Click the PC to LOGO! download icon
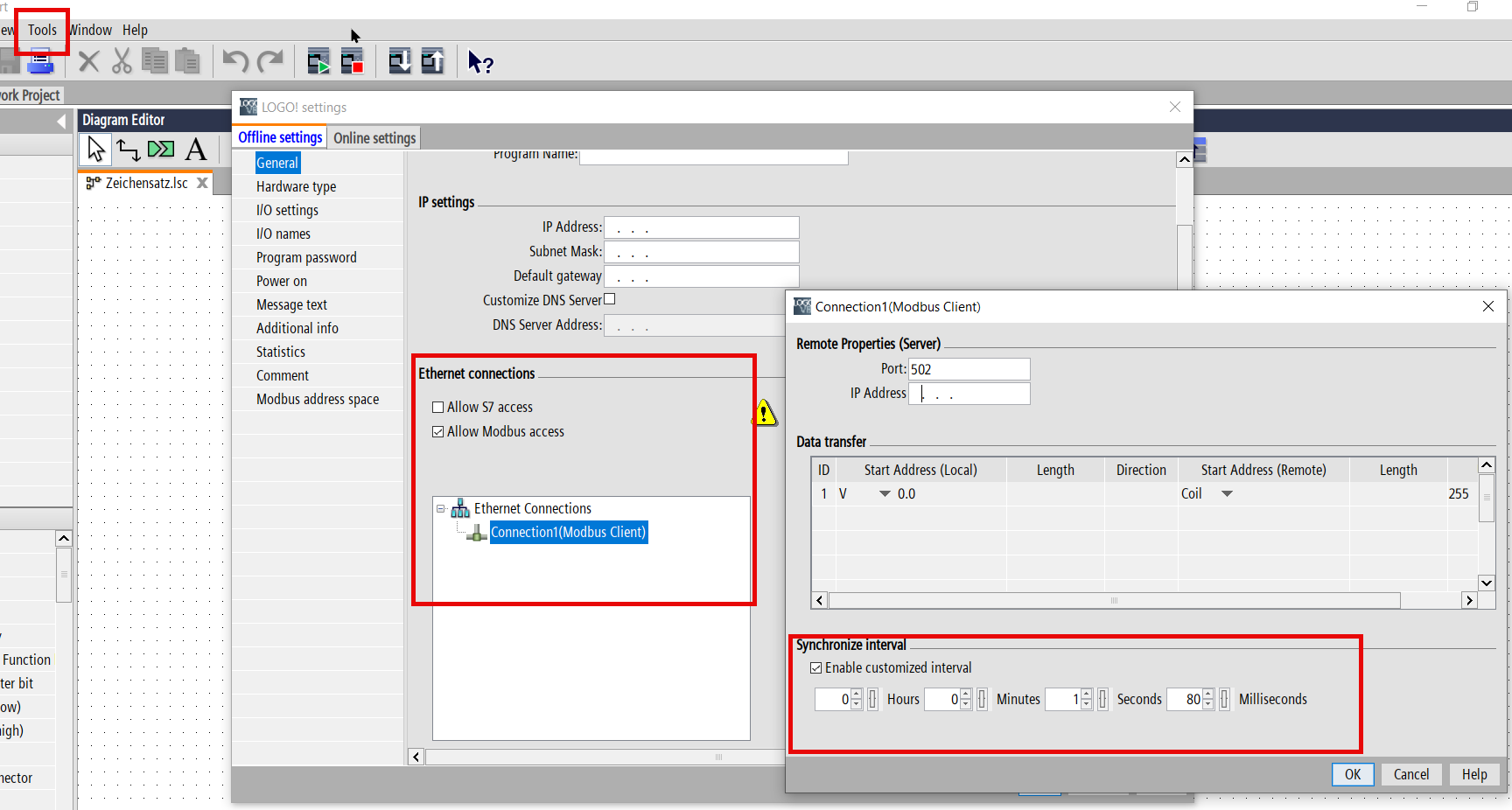 pos(400,62)
